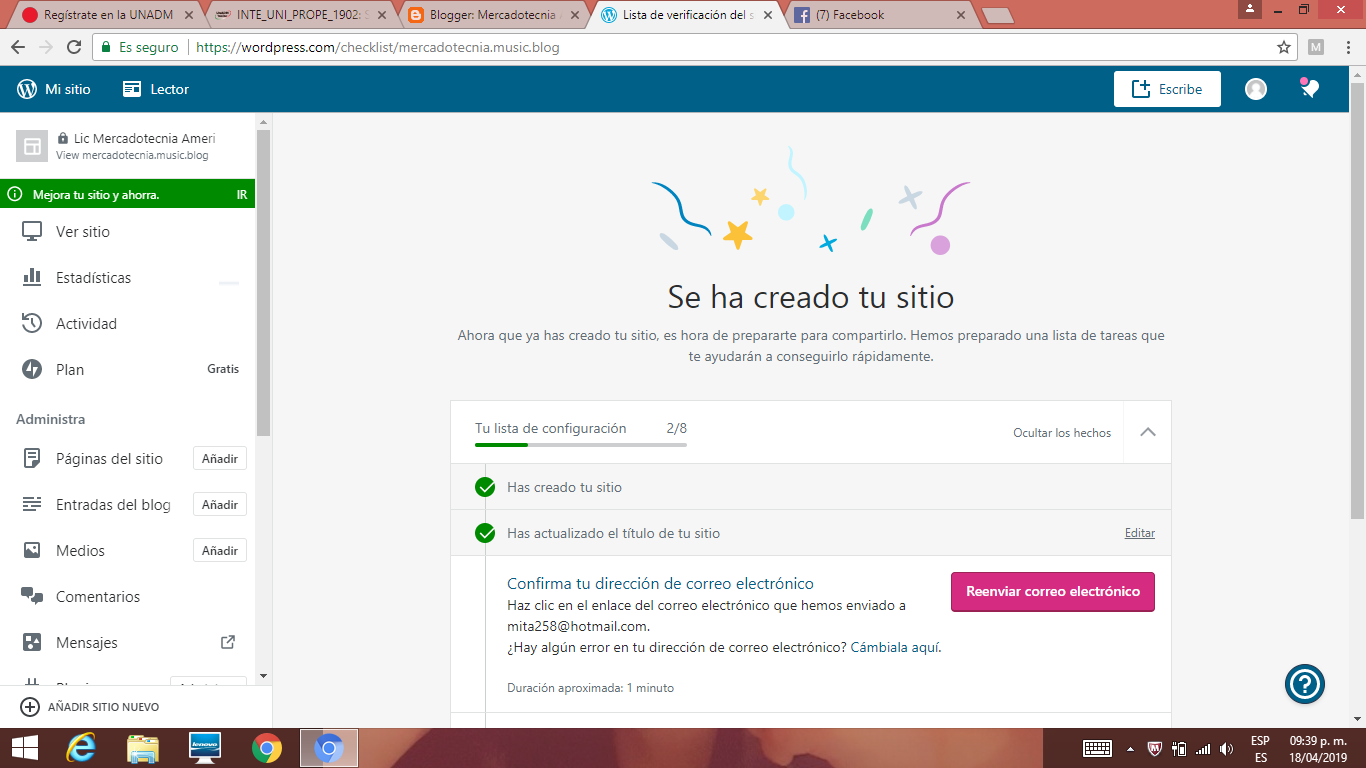The height and width of the screenshot is (768, 1366).
Task: Click the user profile avatar icon
Action: coord(1255,89)
